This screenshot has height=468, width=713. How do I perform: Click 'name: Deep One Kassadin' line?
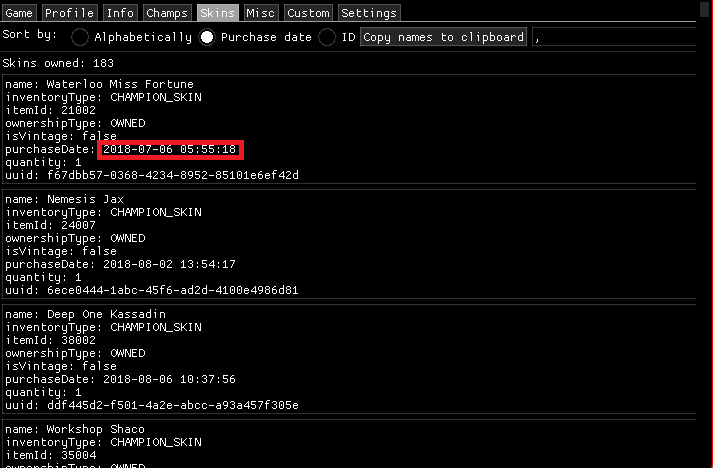pos(85,314)
